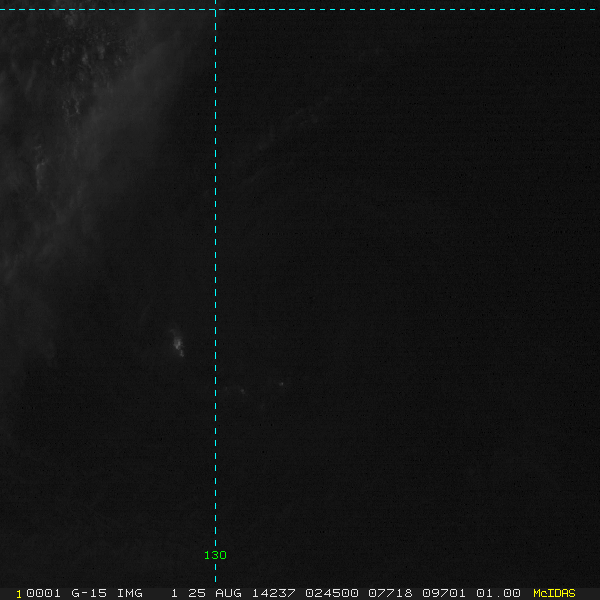The height and width of the screenshot is (600, 600).
Task: Click the image time 024500
Action: 332,593
